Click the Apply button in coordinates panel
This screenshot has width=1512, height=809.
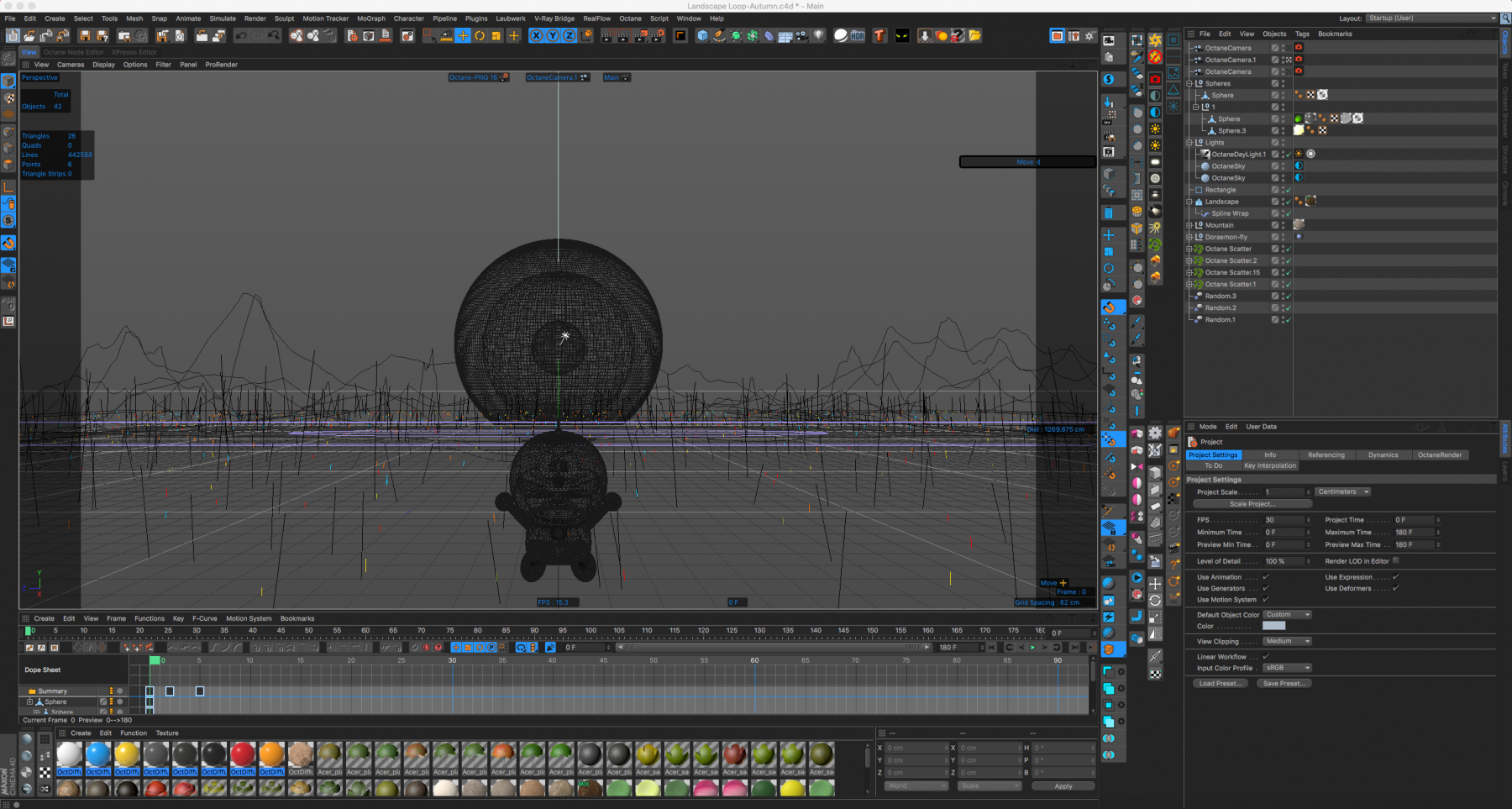[1063, 786]
